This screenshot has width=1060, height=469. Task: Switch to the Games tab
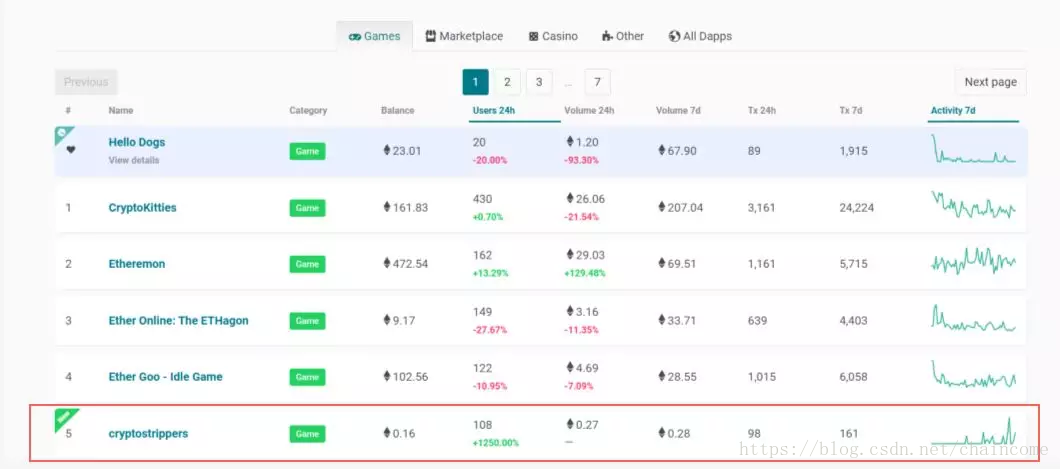(x=375, y=36)
